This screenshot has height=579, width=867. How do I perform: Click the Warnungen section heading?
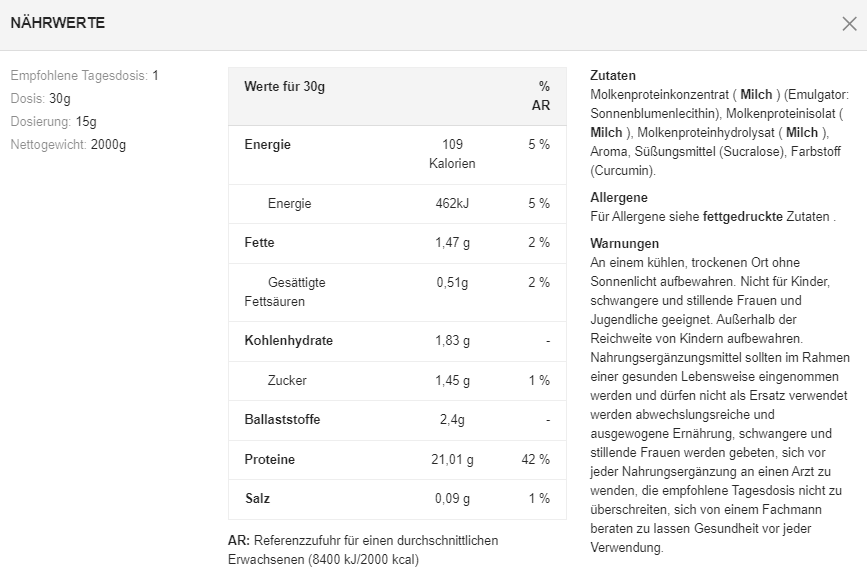[x=625, y=243]
